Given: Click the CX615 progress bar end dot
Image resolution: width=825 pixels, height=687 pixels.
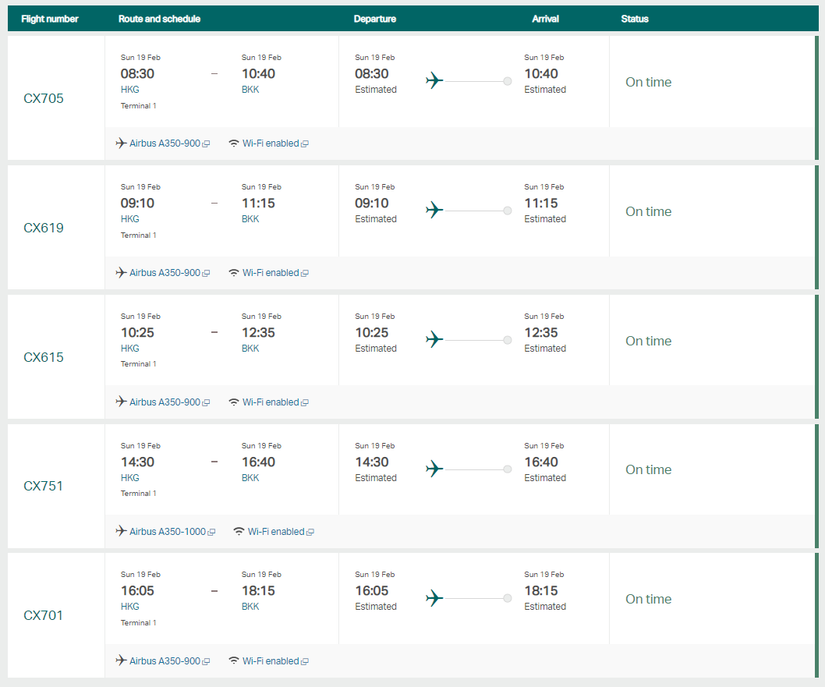Looking at the screenshot, I should coord(507,340).
